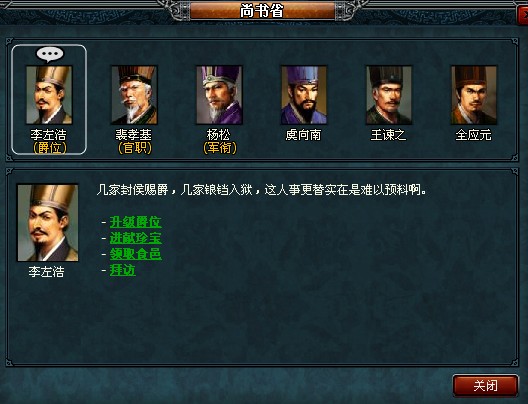
Task: Open the 升级爵位 link
Action: pos(136,222)
